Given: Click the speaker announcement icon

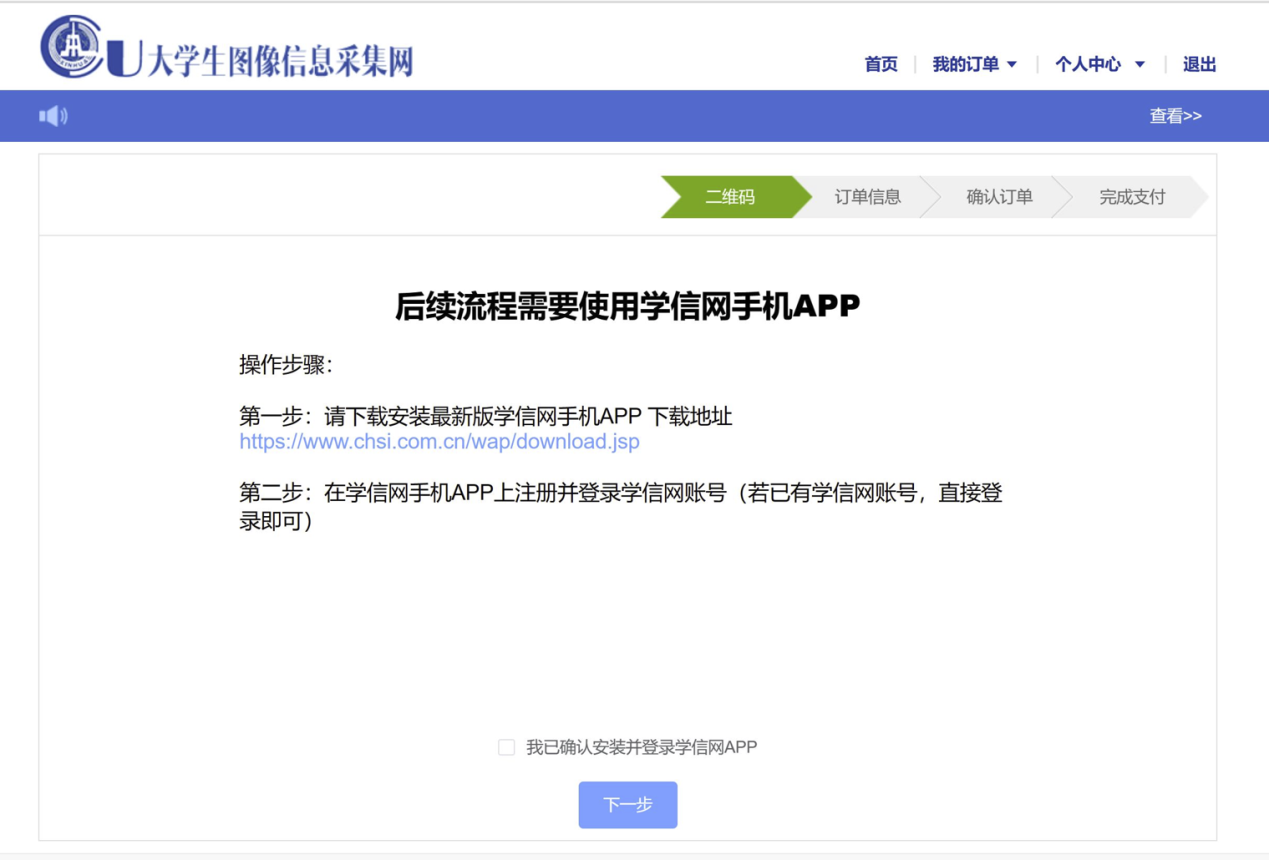Looking at the screenshot, I should point(53,116).
